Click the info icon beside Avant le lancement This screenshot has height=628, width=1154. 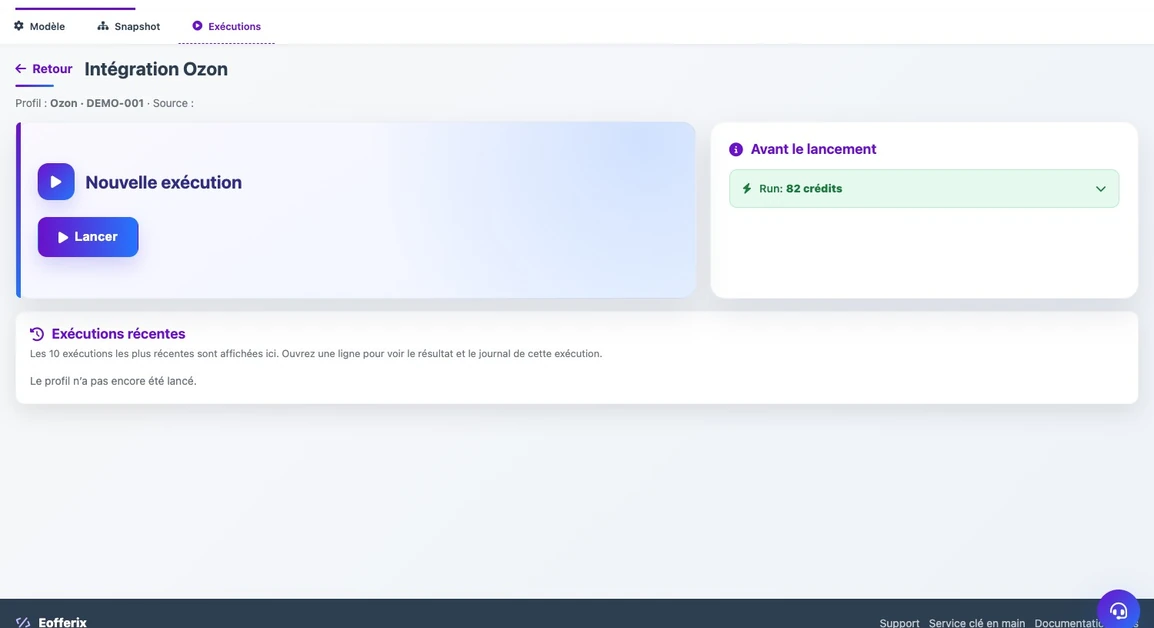736,149
